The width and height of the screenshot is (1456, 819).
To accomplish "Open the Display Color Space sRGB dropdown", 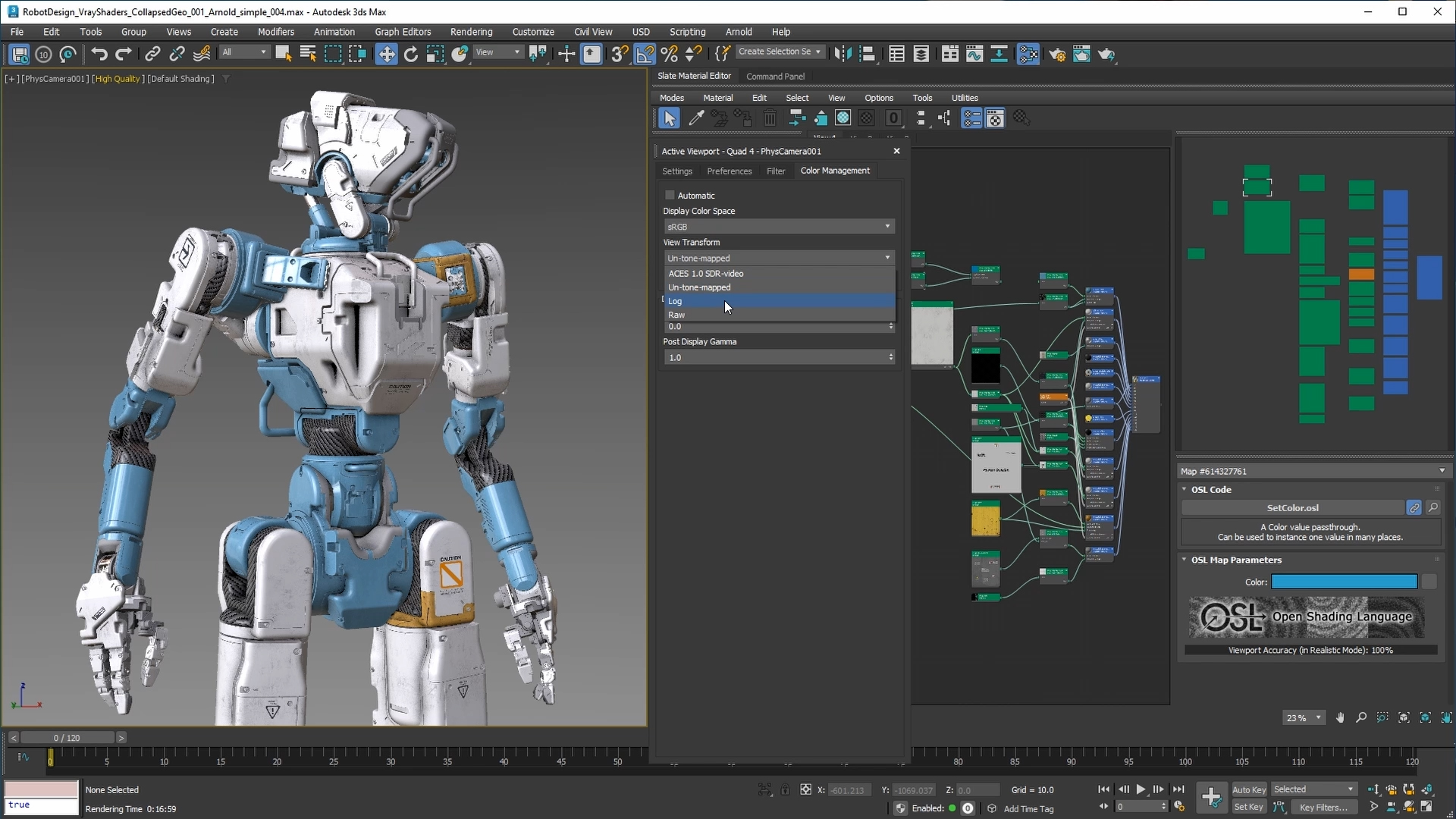I will pos(778,226).
